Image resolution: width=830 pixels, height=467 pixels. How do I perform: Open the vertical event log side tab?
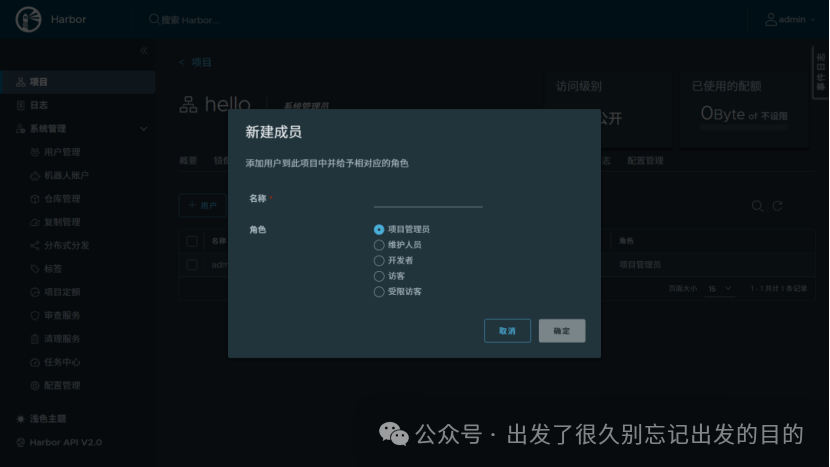coord(820,72)
